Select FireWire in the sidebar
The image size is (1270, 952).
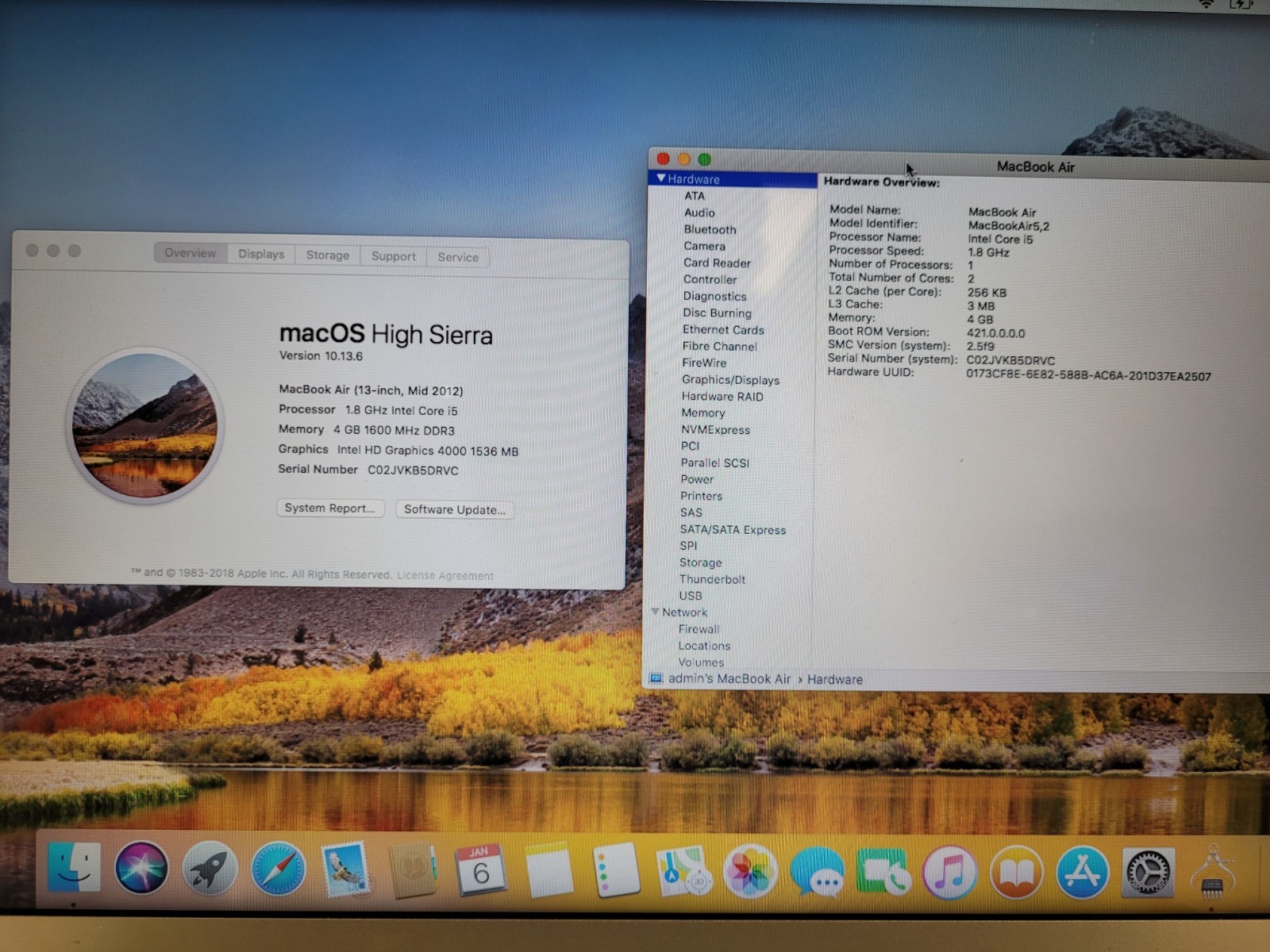(x=704, y=363)
